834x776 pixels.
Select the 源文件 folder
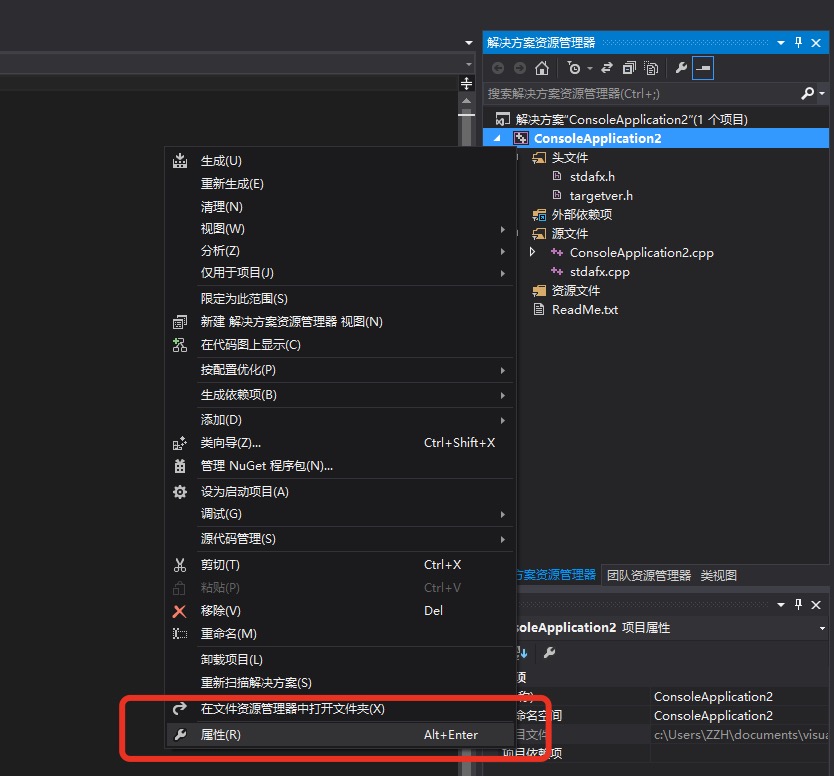point(570,233)
